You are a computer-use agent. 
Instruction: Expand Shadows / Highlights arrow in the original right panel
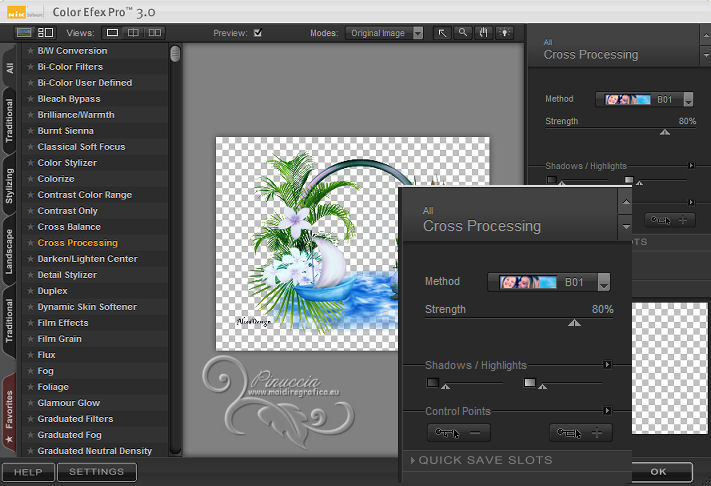691,165
